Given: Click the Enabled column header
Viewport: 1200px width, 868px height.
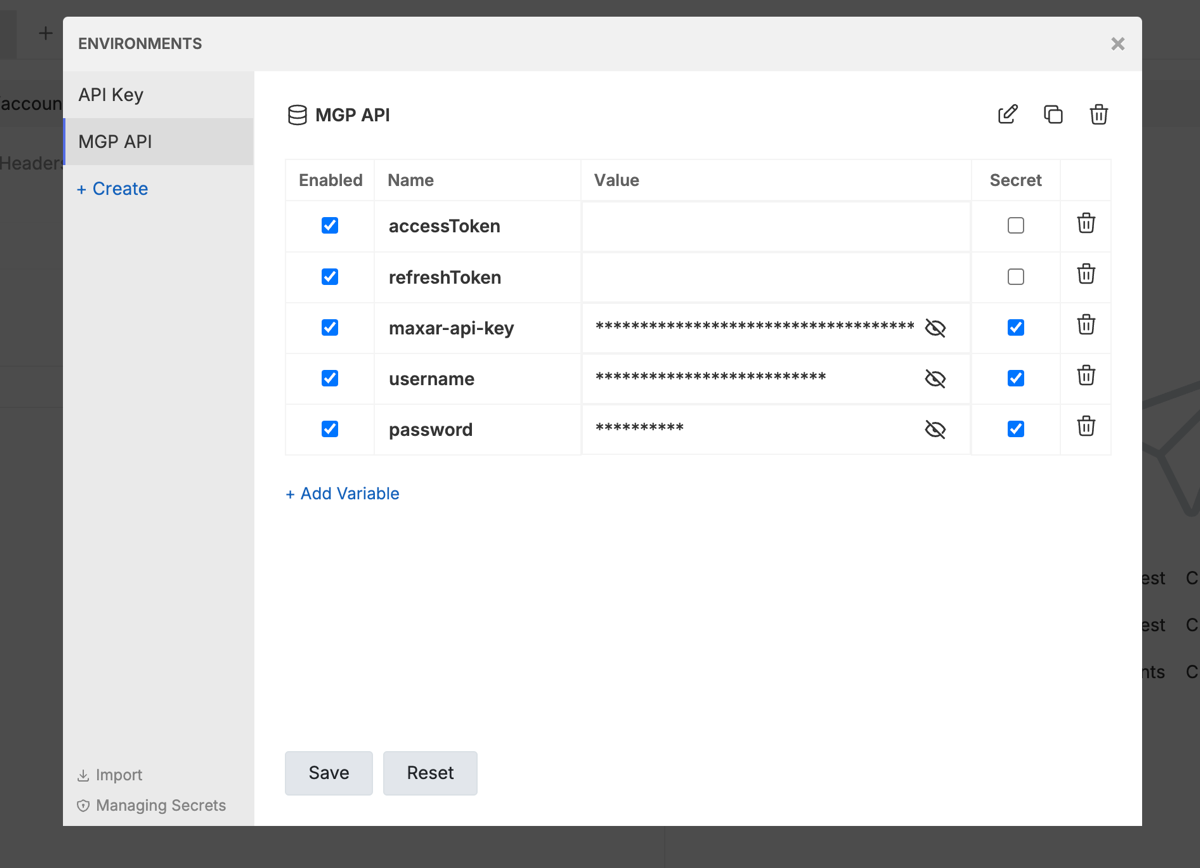Looking at the screenshot, I should 331,180.
